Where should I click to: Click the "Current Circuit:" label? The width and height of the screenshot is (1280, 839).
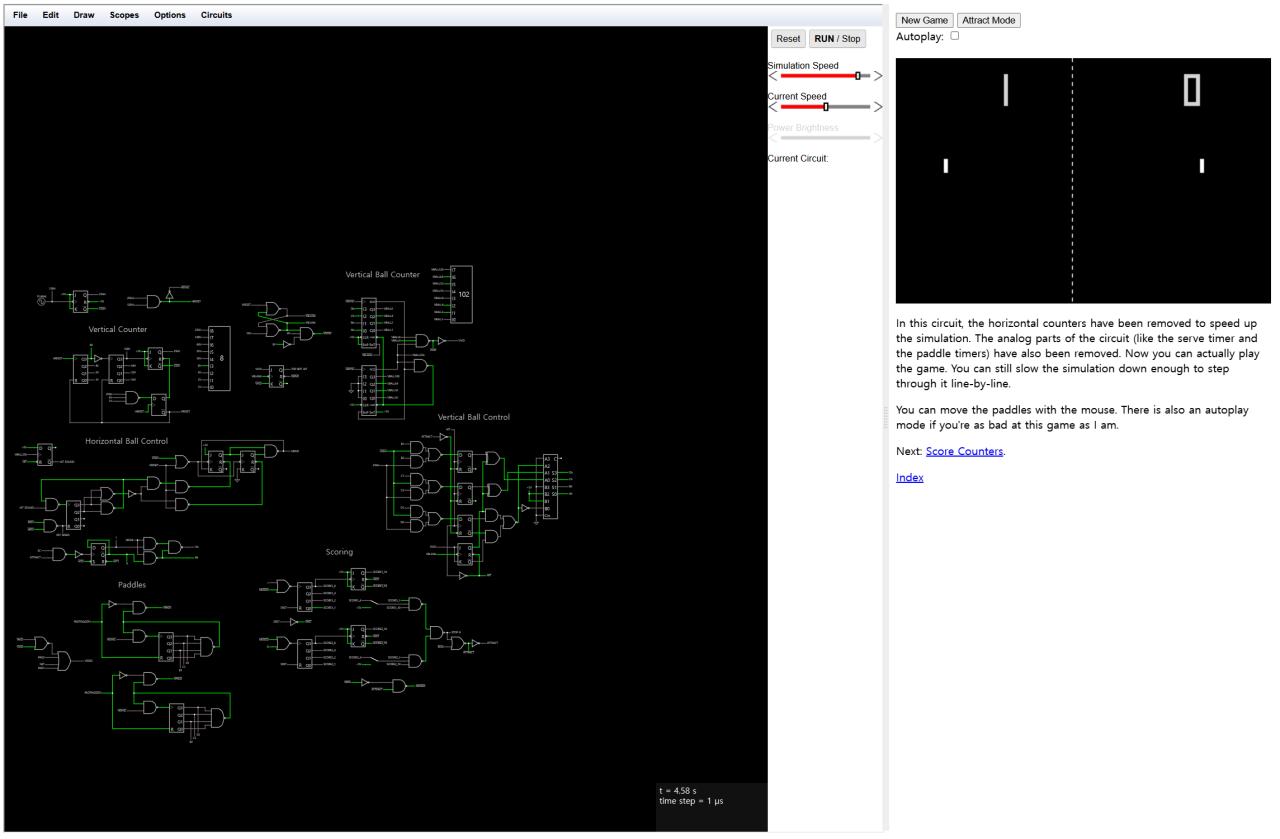coord(797,159)
